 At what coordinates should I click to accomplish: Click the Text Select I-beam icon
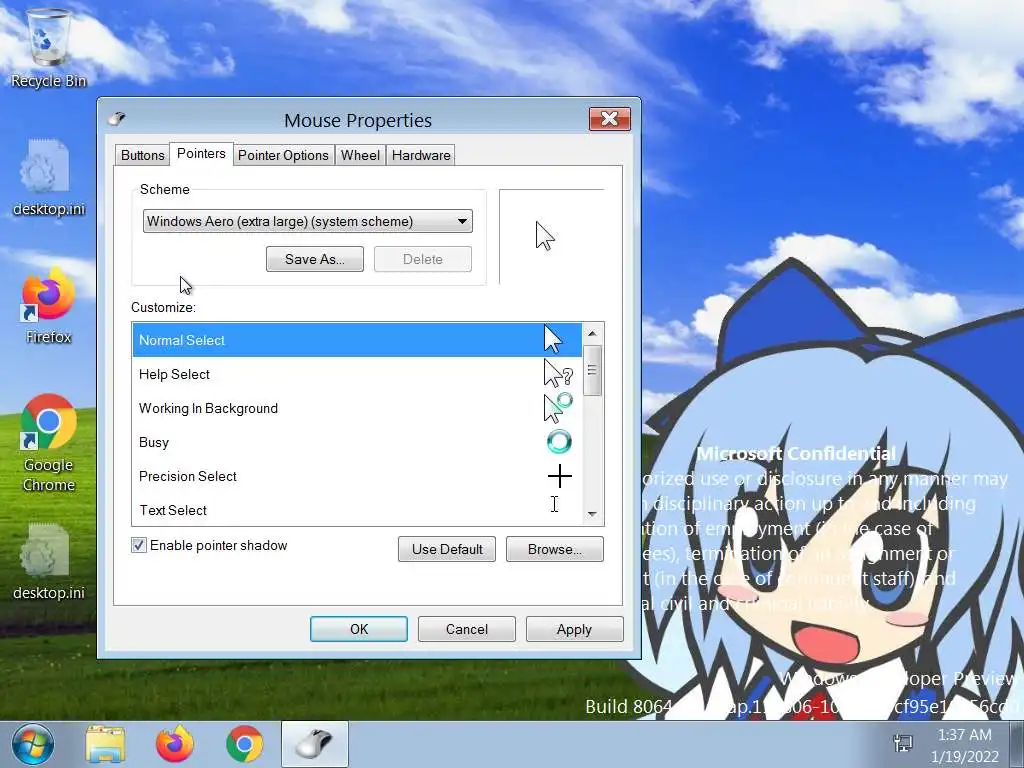tap(554, 504)
